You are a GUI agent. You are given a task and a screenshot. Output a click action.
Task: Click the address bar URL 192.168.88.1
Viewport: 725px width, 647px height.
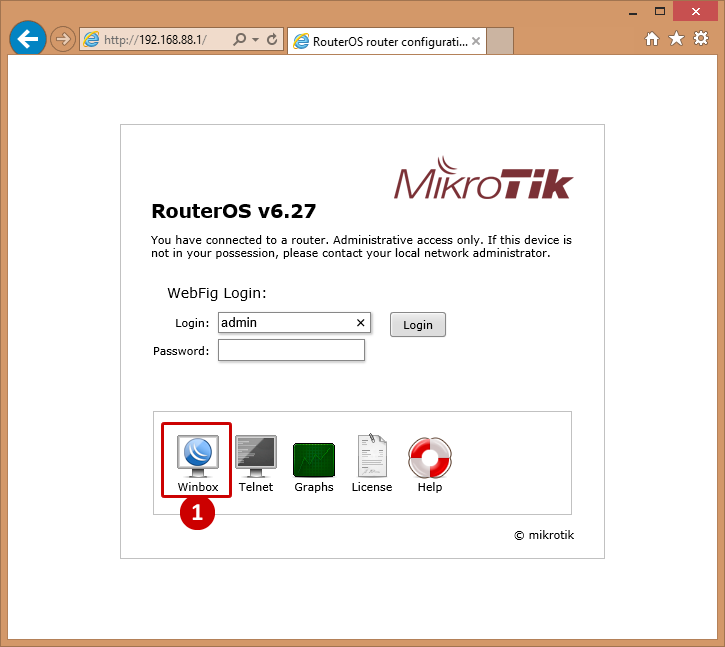coord(155,40)
